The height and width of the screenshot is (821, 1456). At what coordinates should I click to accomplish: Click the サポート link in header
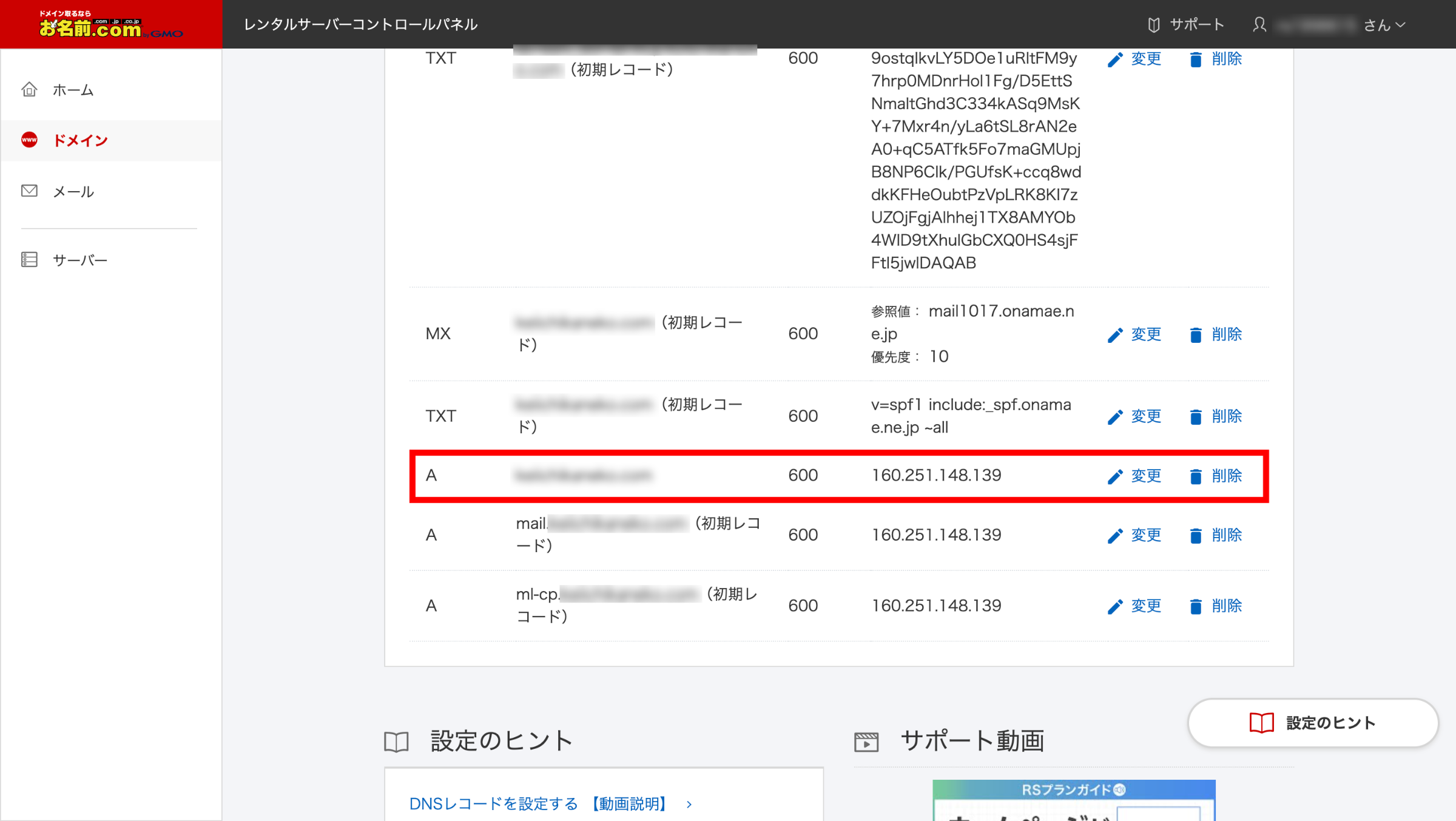pyautogui.click(x=1196, y=25)
